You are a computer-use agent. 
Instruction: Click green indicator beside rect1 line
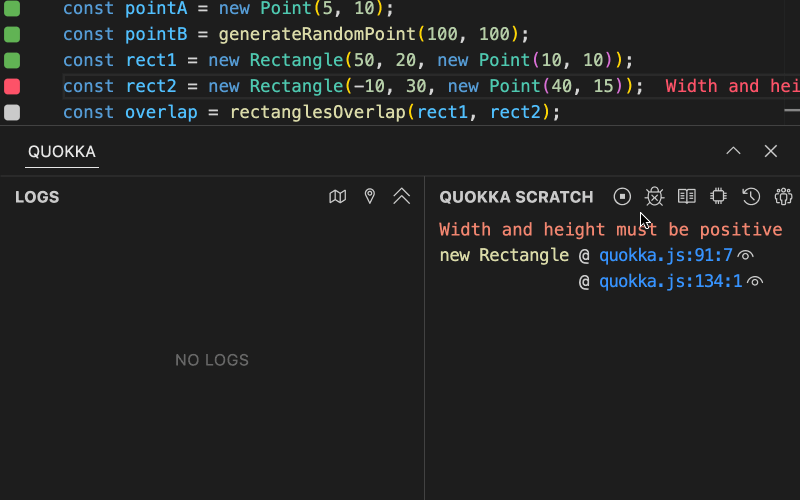click(12, 60)
